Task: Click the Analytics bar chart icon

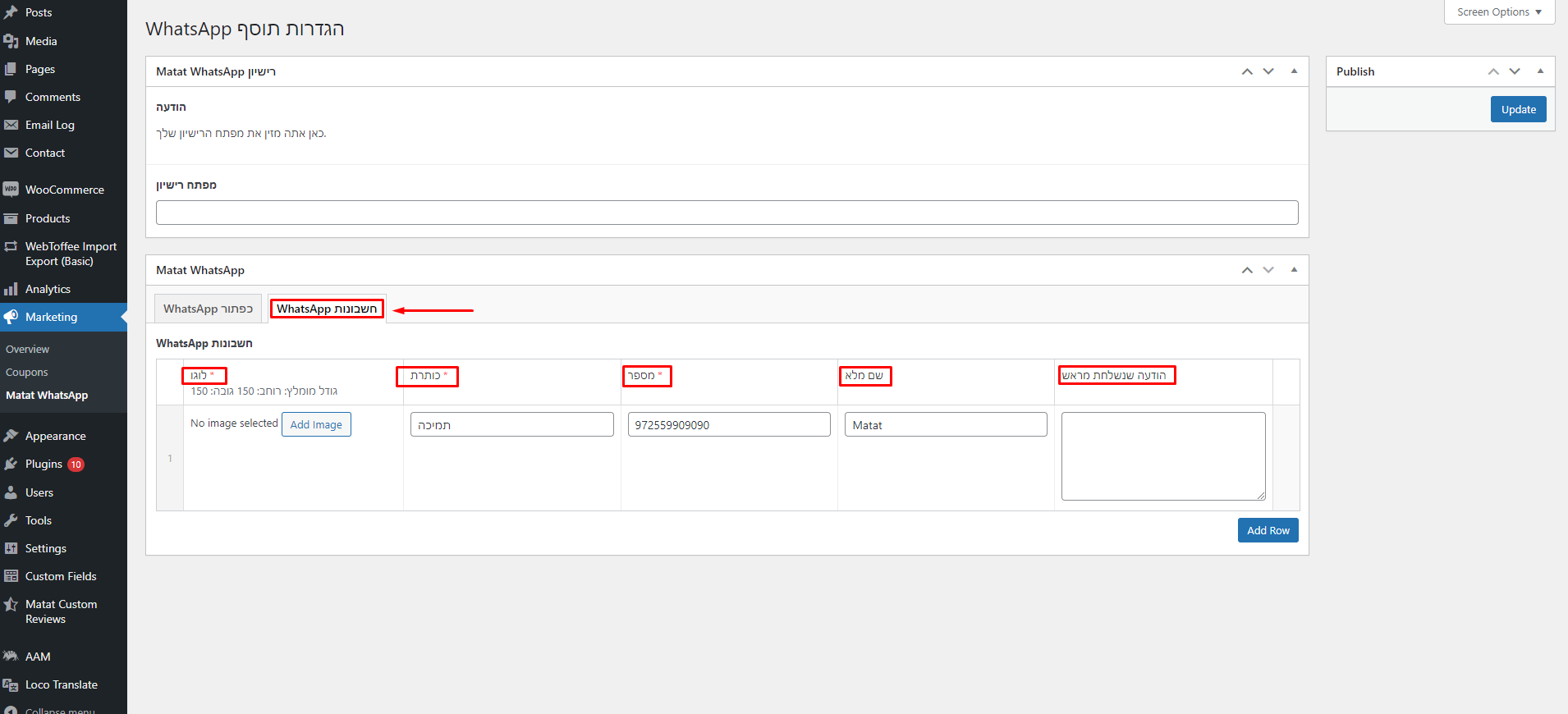Action: (11, 289)
